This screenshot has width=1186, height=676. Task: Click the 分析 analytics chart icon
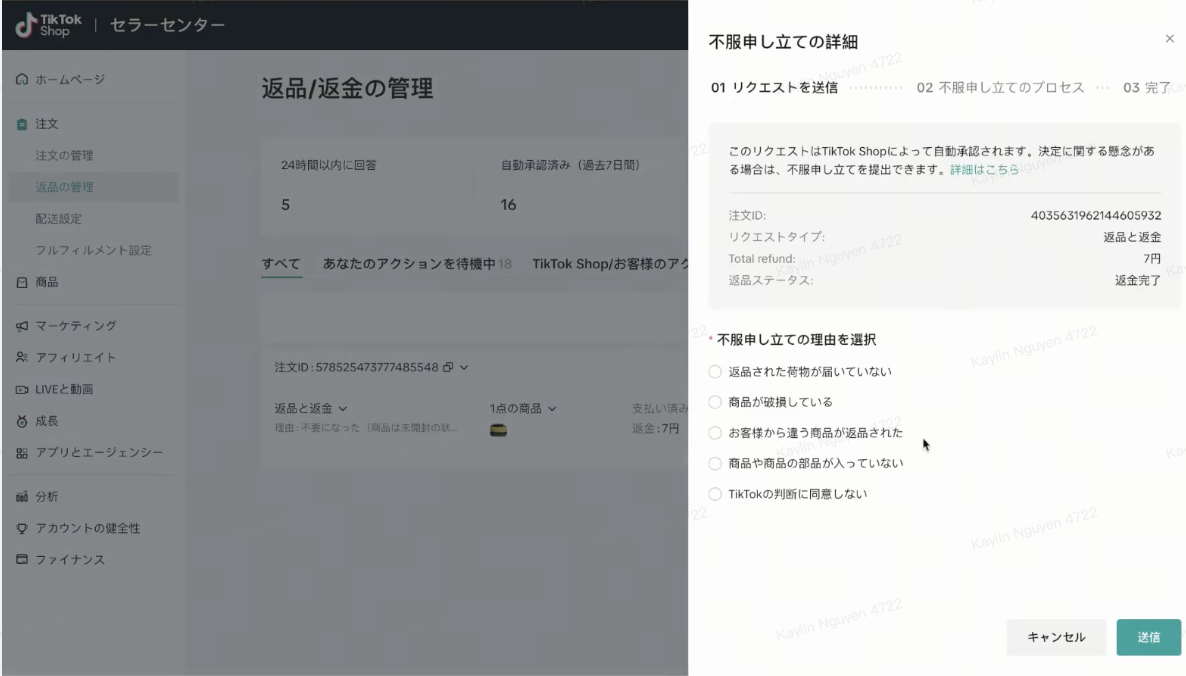(22, 497)
